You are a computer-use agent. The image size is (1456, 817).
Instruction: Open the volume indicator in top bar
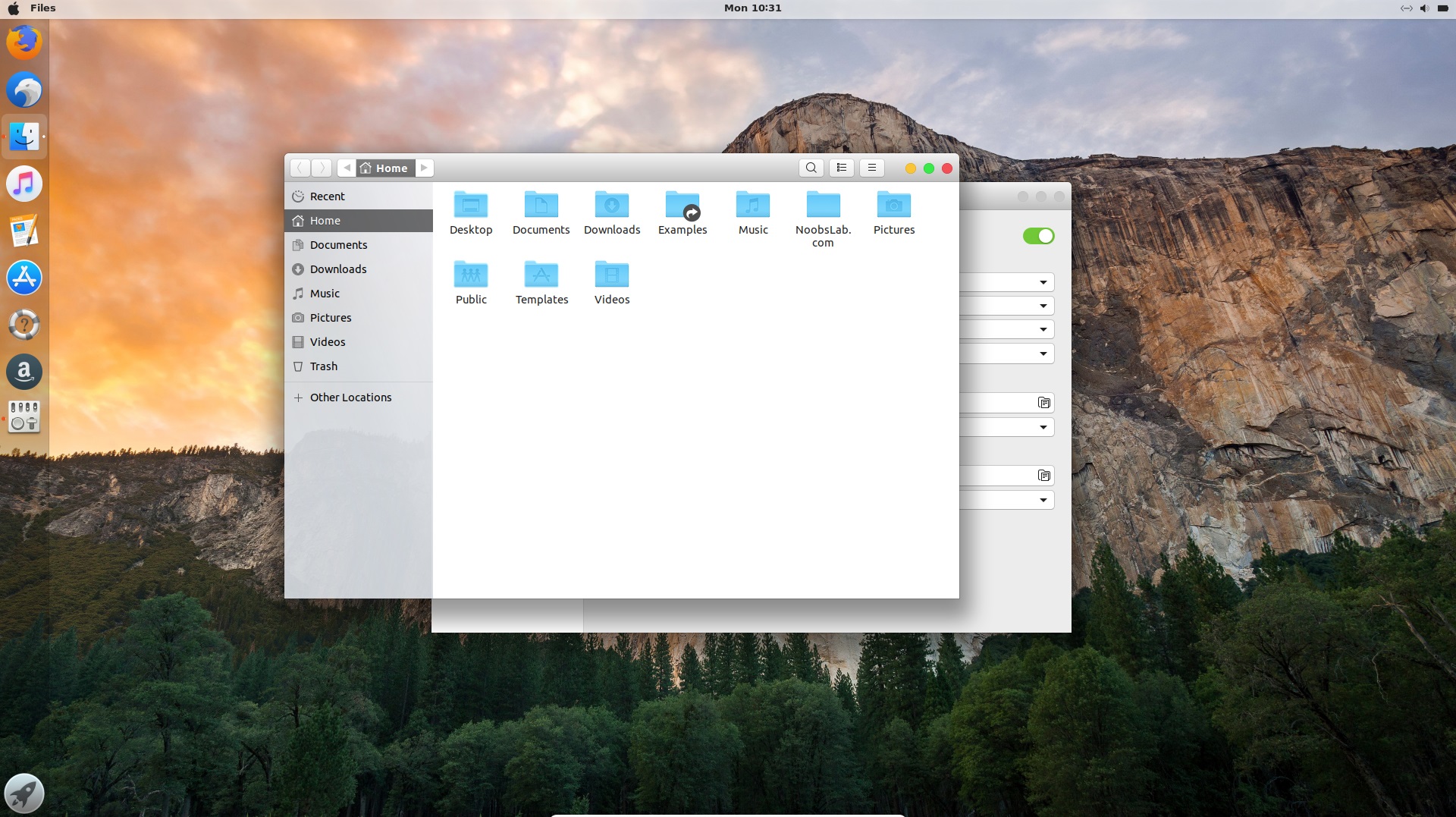tap(1423, 8)
